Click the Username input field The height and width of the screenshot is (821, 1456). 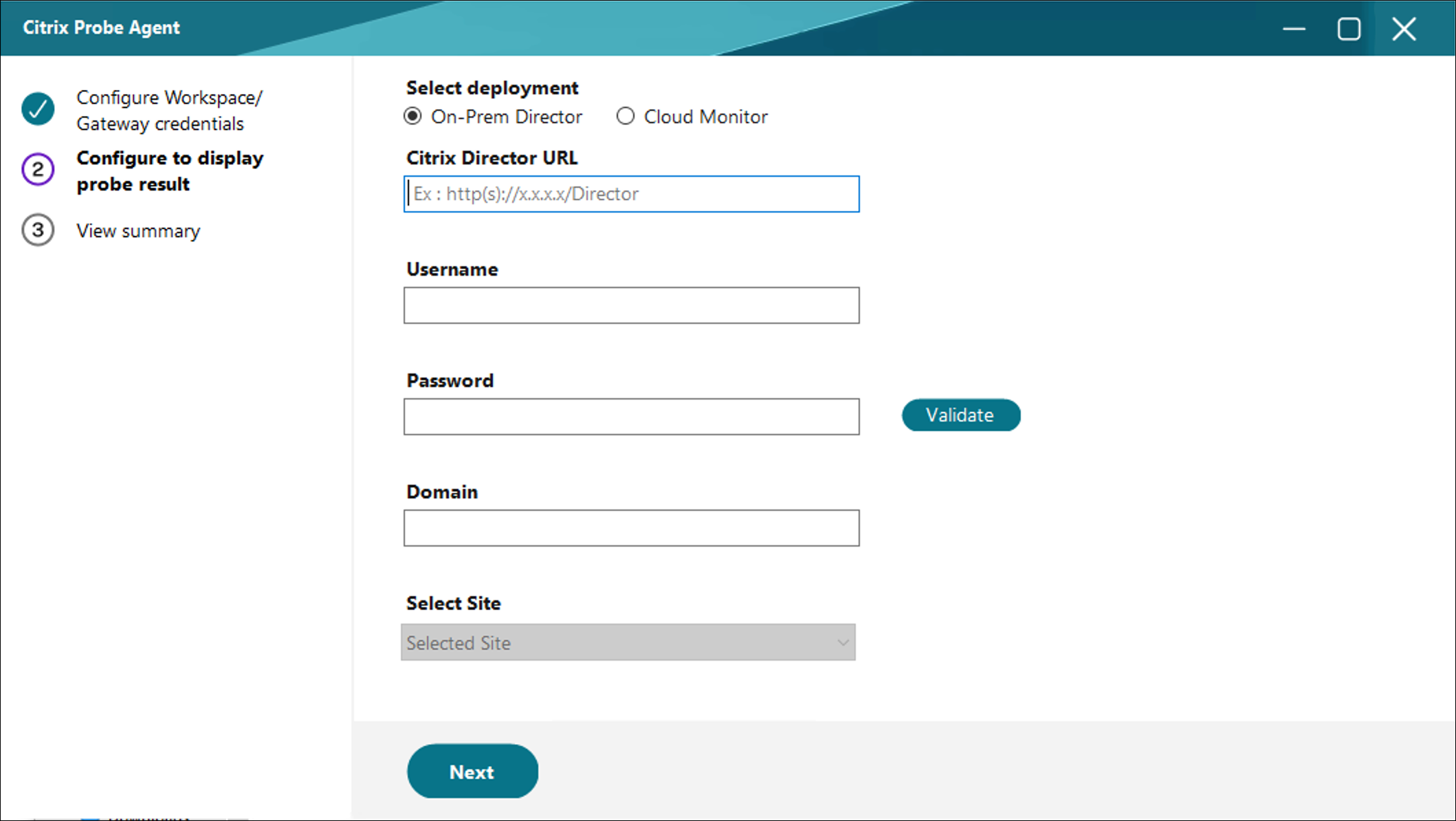631,305
